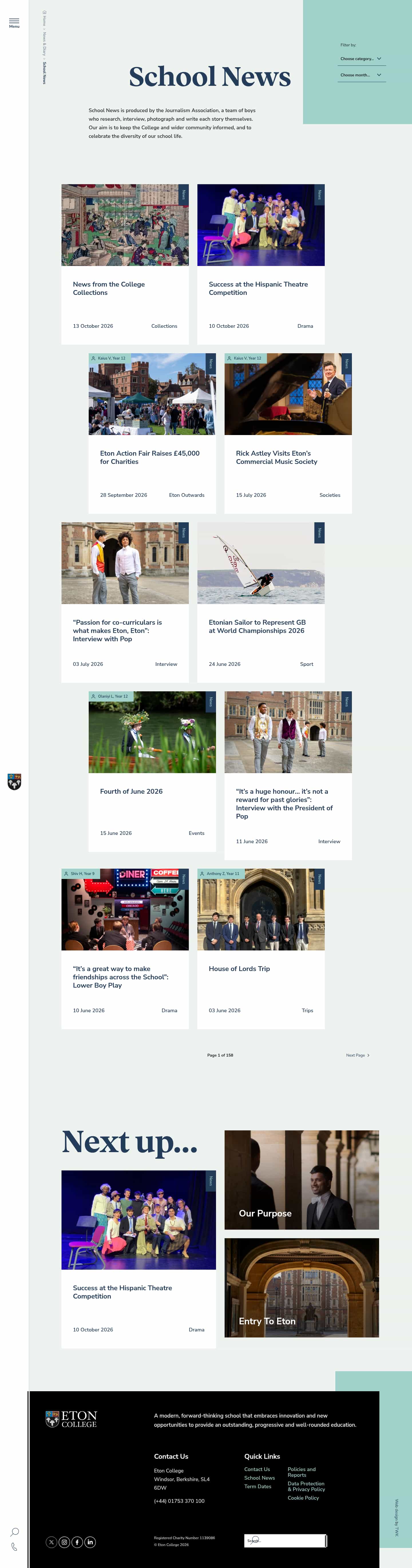Expand the Choose month dropdown

[363, 75]
